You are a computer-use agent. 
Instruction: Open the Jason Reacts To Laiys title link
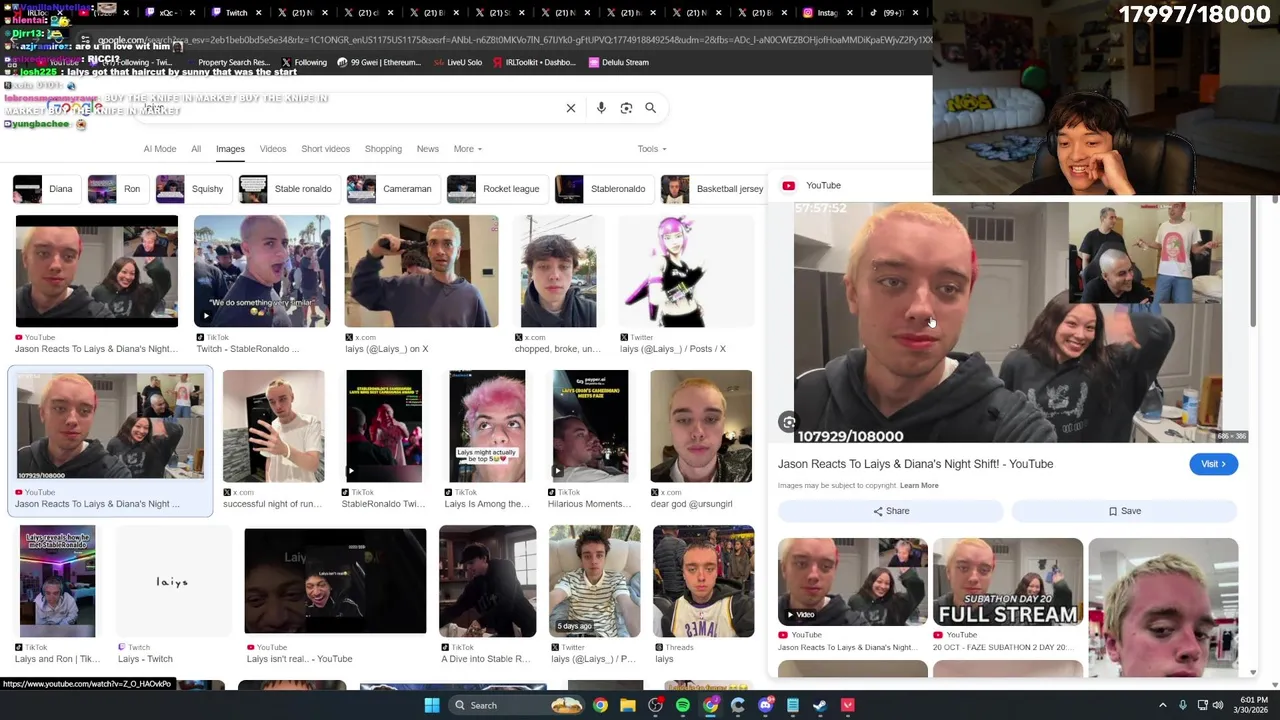click(x=915, y=464)
